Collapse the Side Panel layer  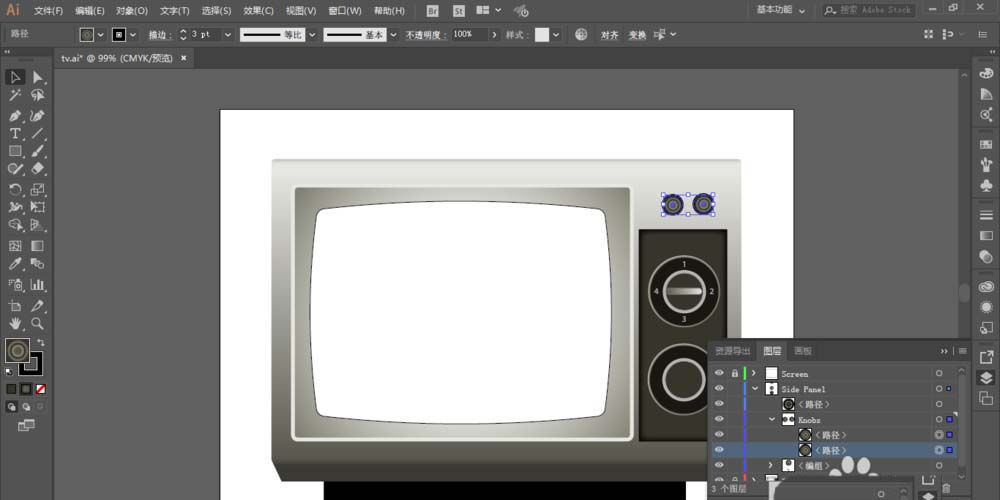click(755, 388)
